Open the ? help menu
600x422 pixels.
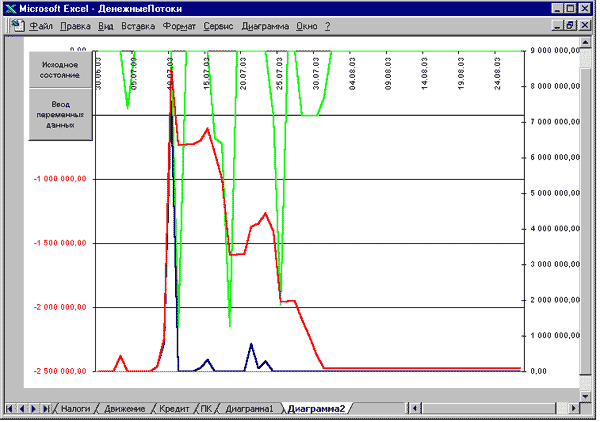328,26
